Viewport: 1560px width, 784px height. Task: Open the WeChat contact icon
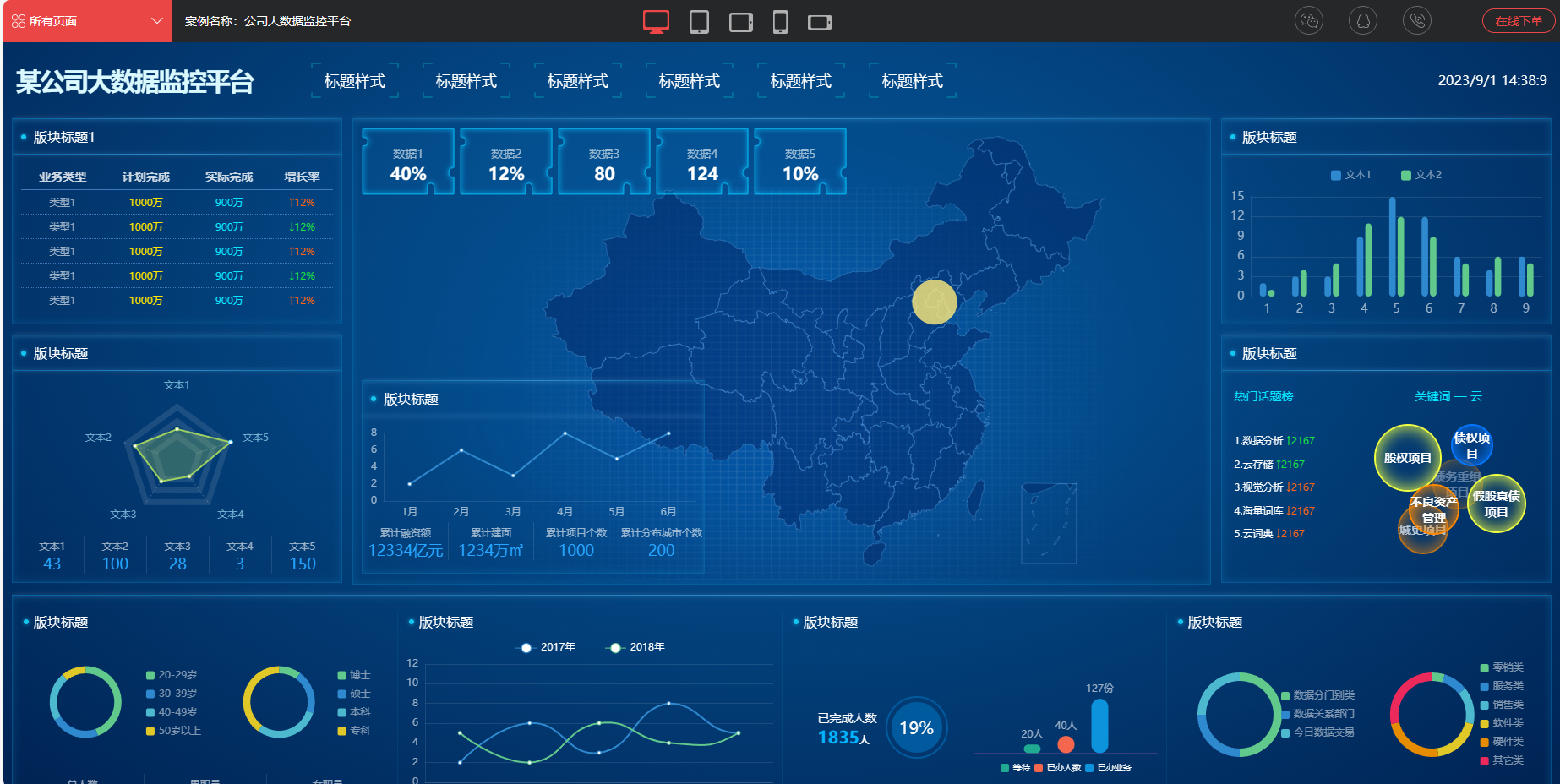point(1309,21)
